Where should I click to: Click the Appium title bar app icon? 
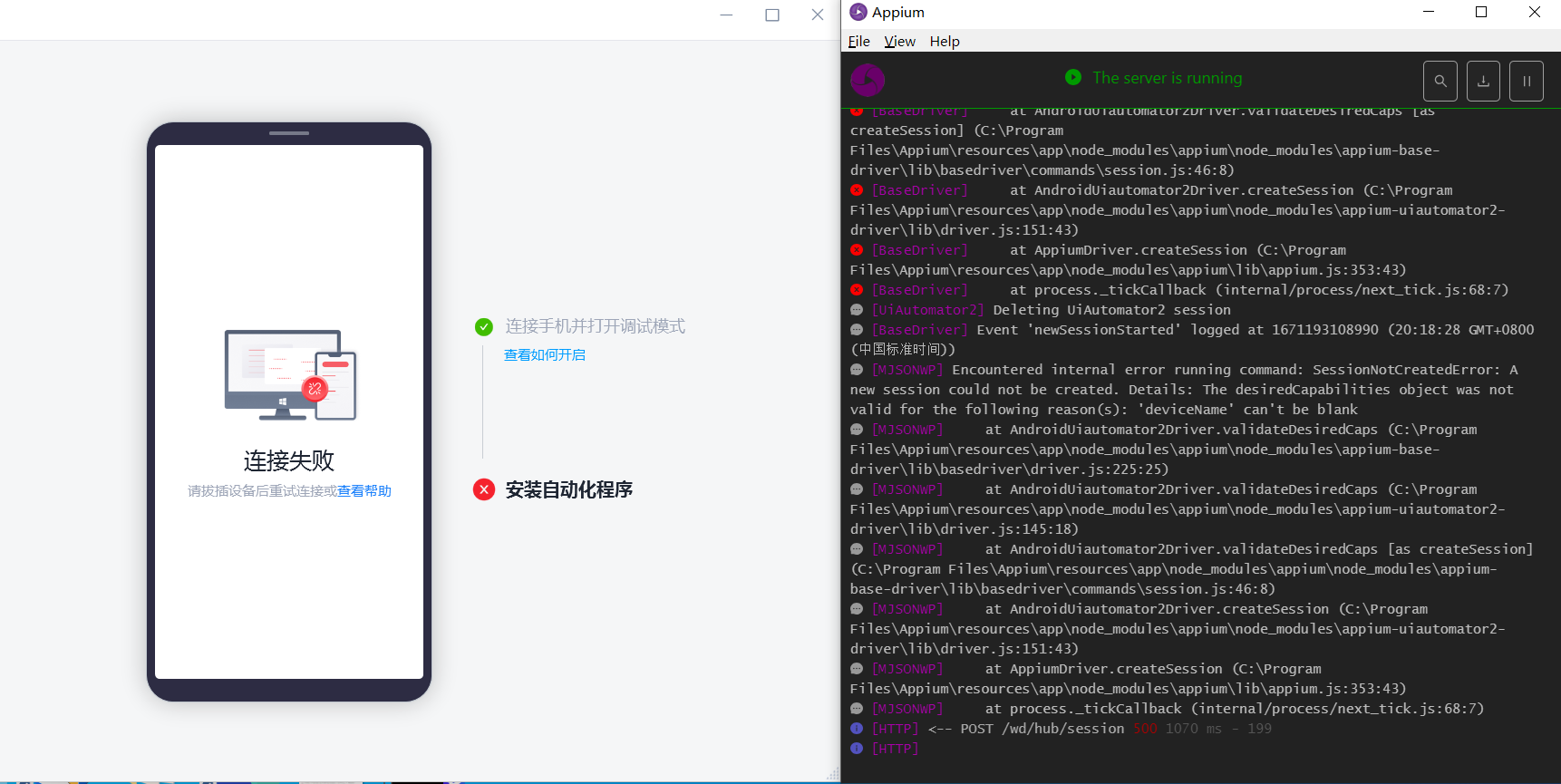pos(858,12)
